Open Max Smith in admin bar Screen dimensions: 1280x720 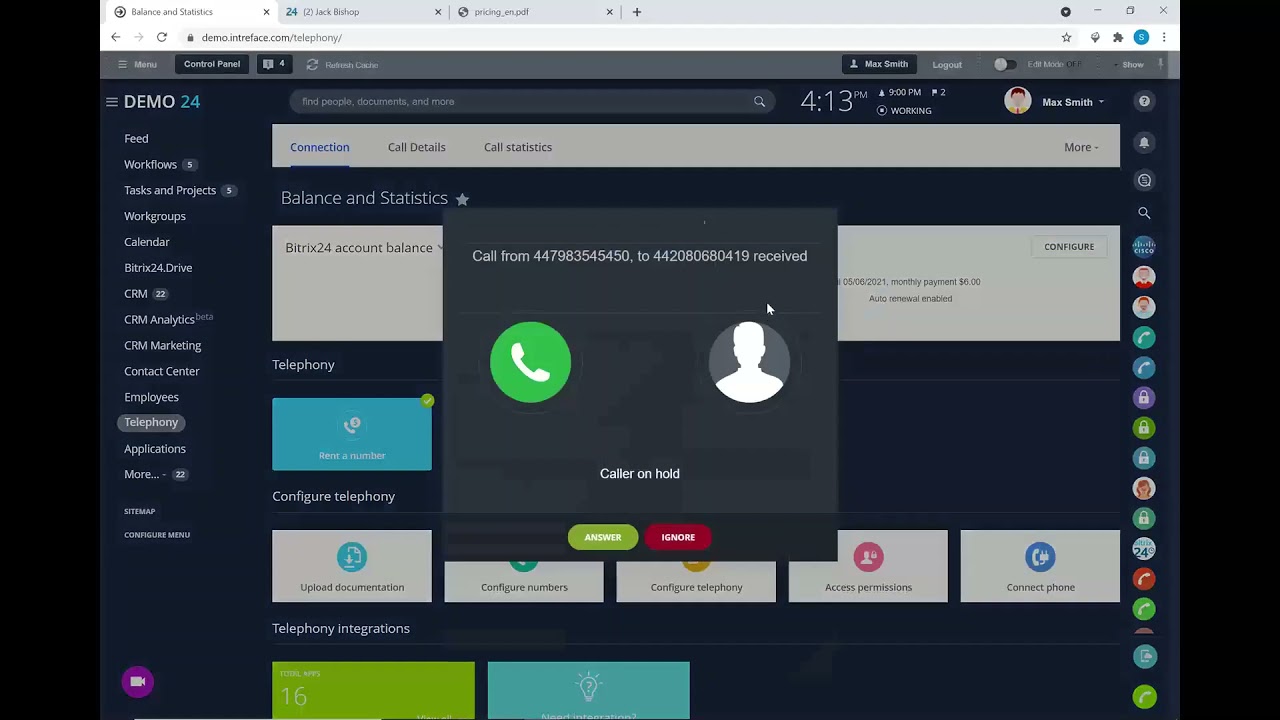tap(879, 64)
